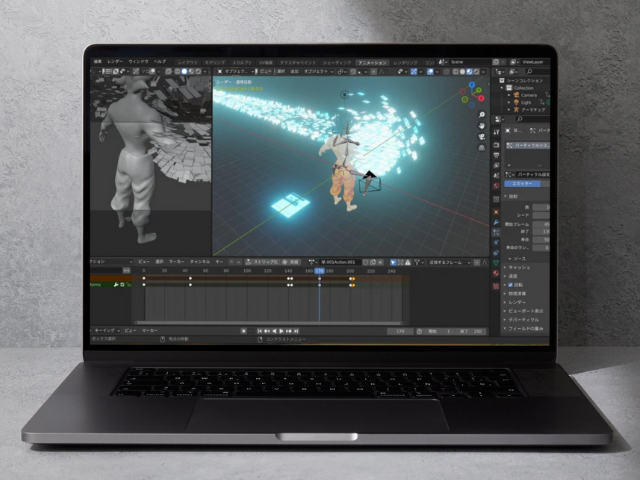Open the Scene properties tab icon
640x480 pixels.
point(496,176)
